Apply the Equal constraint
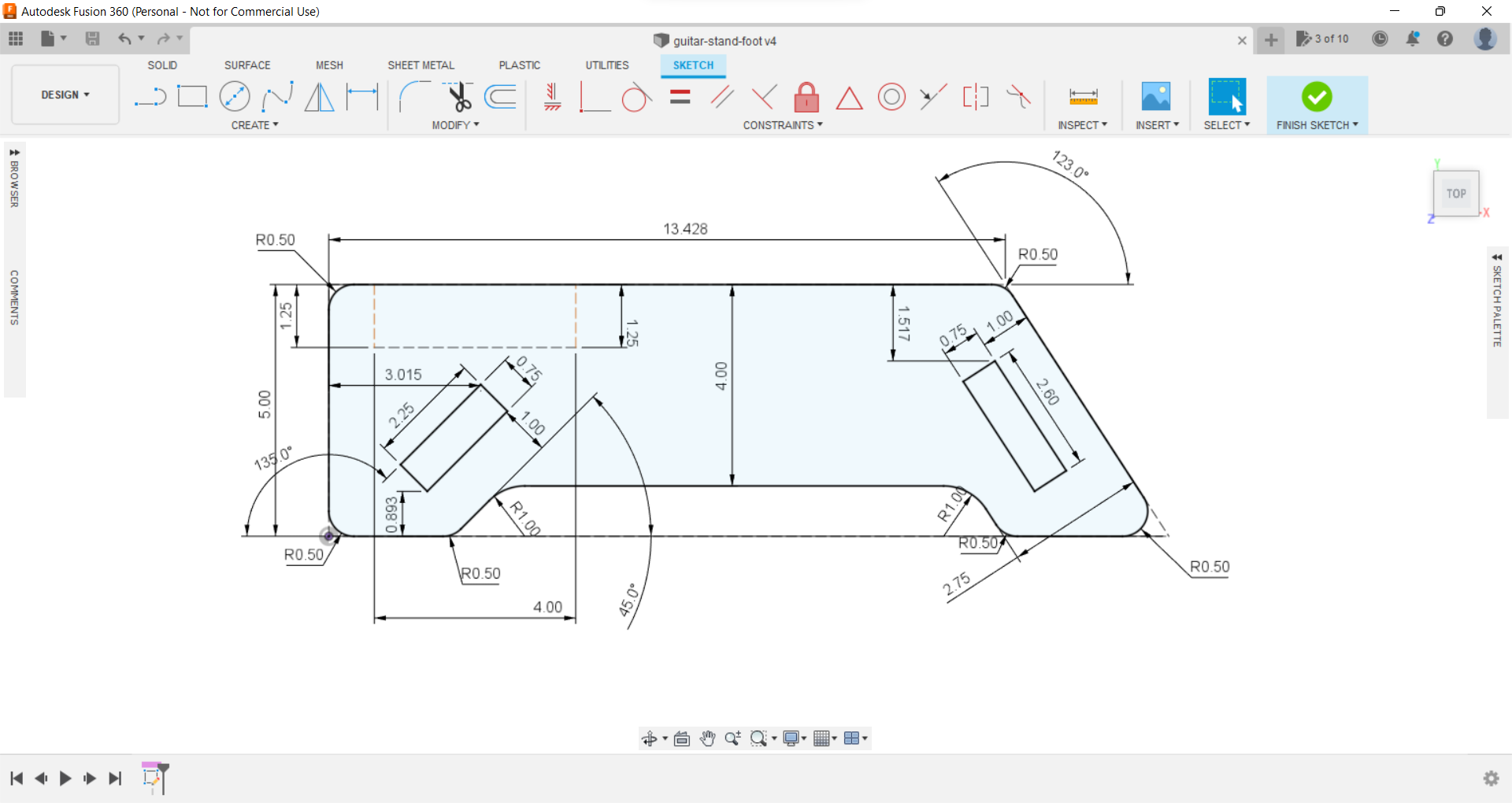This screenshot has width=1512, height=803. click(x=680, y=96)
